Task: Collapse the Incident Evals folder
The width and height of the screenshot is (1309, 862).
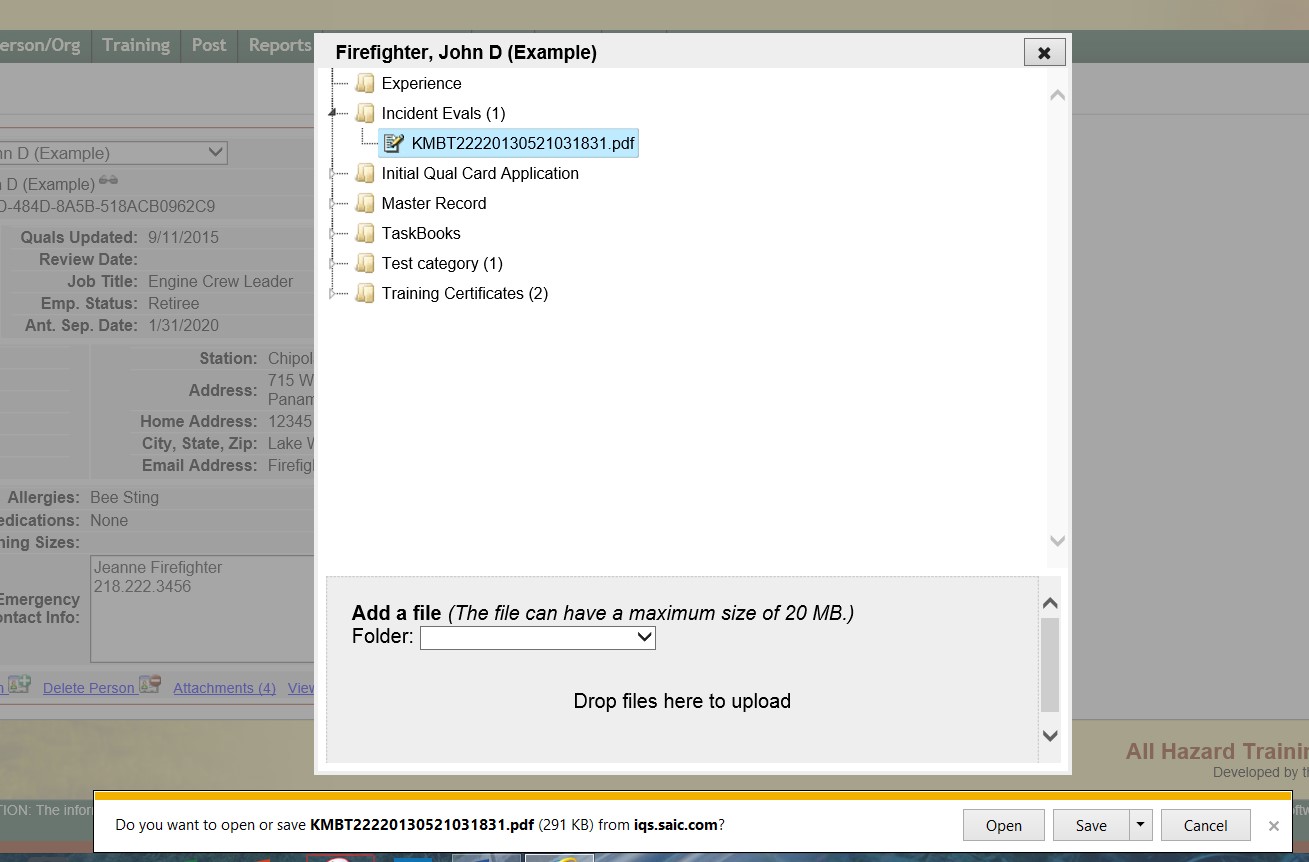Action: click(x=333, y=113)
